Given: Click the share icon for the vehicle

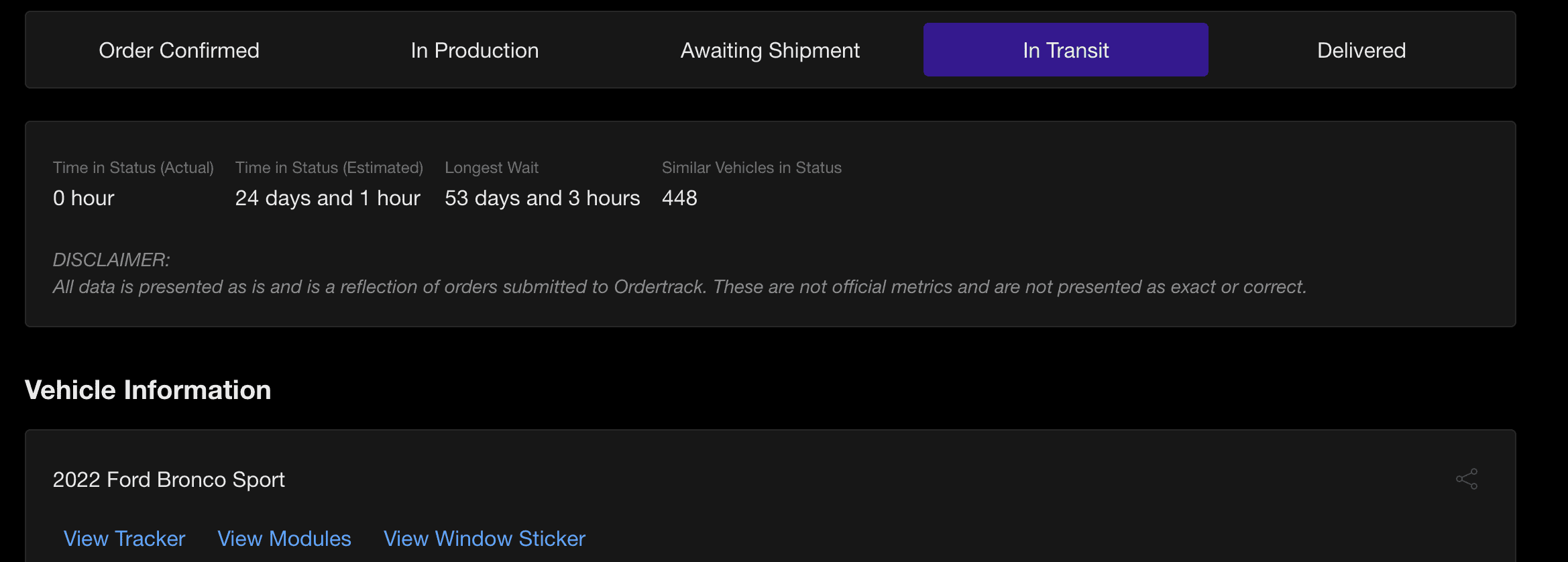Looking at the screenshot, I should [x=1467, y=479].
